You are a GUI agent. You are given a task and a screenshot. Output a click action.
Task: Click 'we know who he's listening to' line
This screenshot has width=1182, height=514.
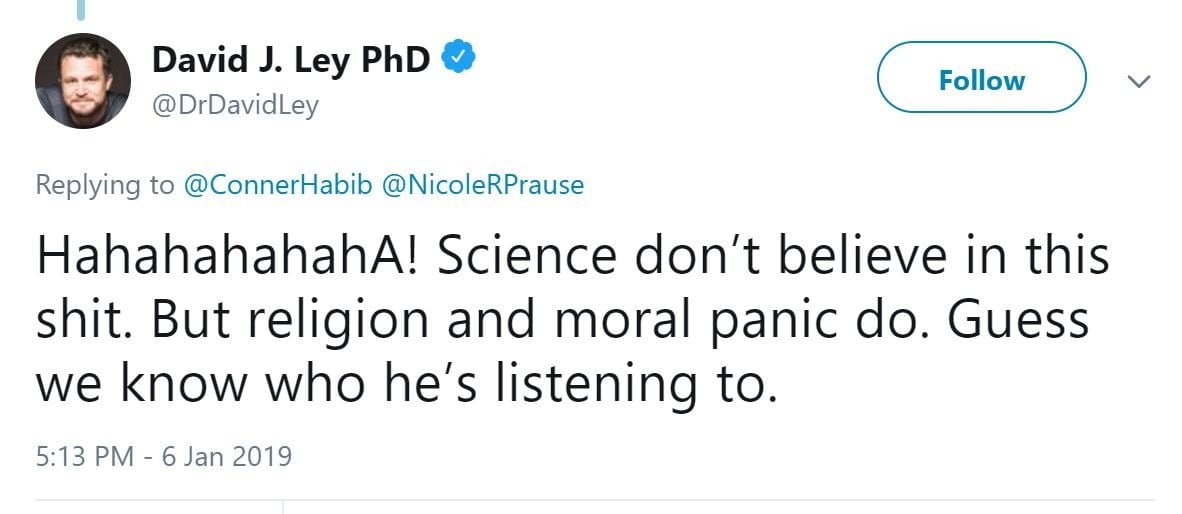[x=406, y=385]
